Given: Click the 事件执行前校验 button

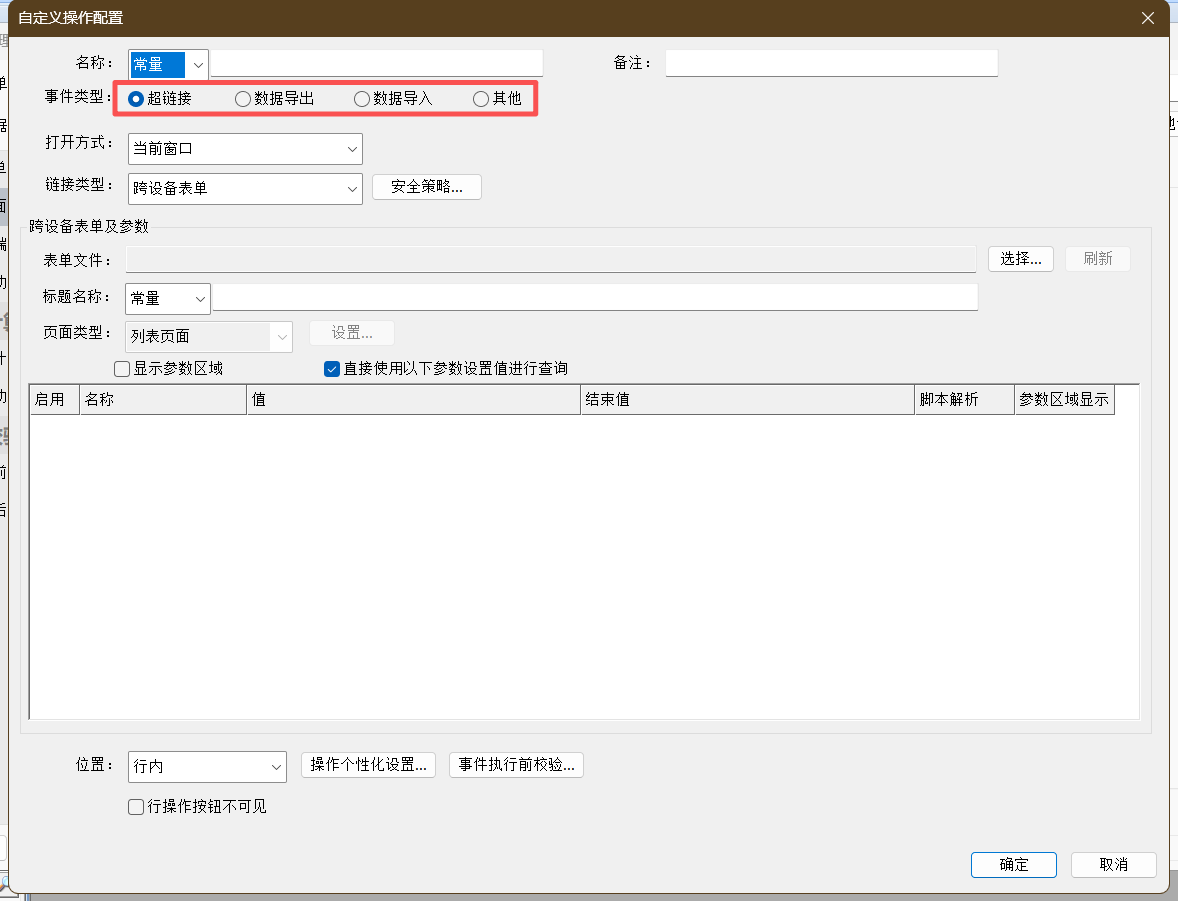Looking at the screenshot, I should (x=516, y=765).
